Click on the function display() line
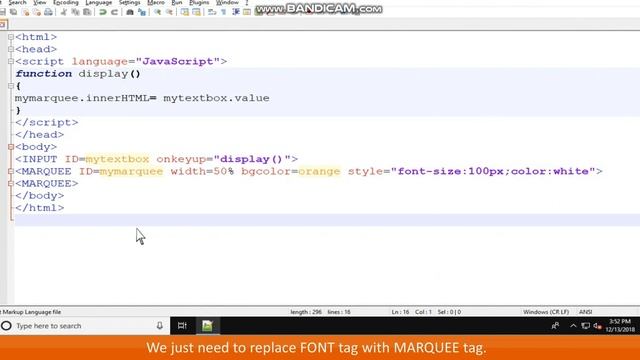 [x=78, y=73]
